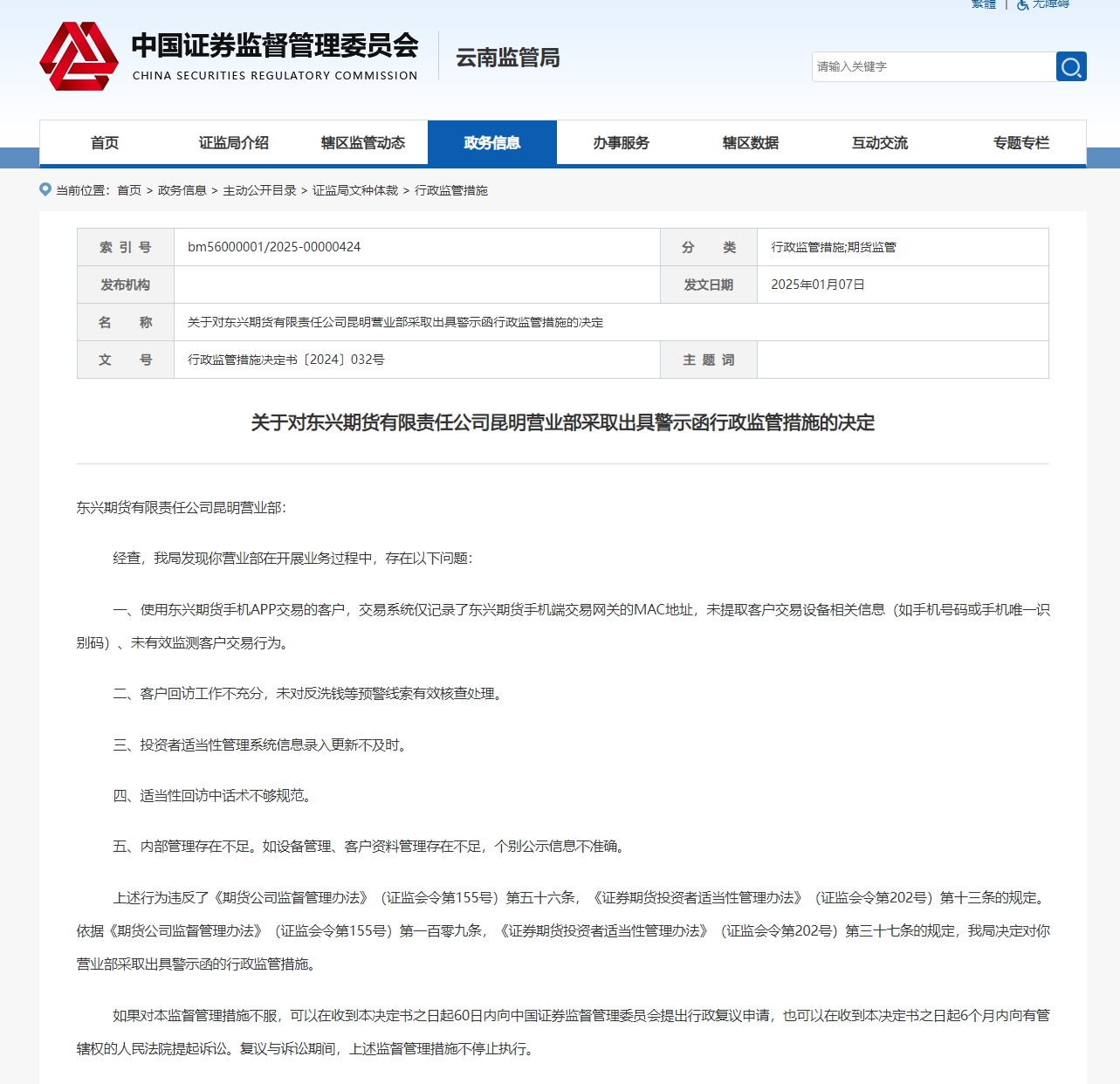
Task: Open the 证监局介绍 navigation tab
Action: 234,142
